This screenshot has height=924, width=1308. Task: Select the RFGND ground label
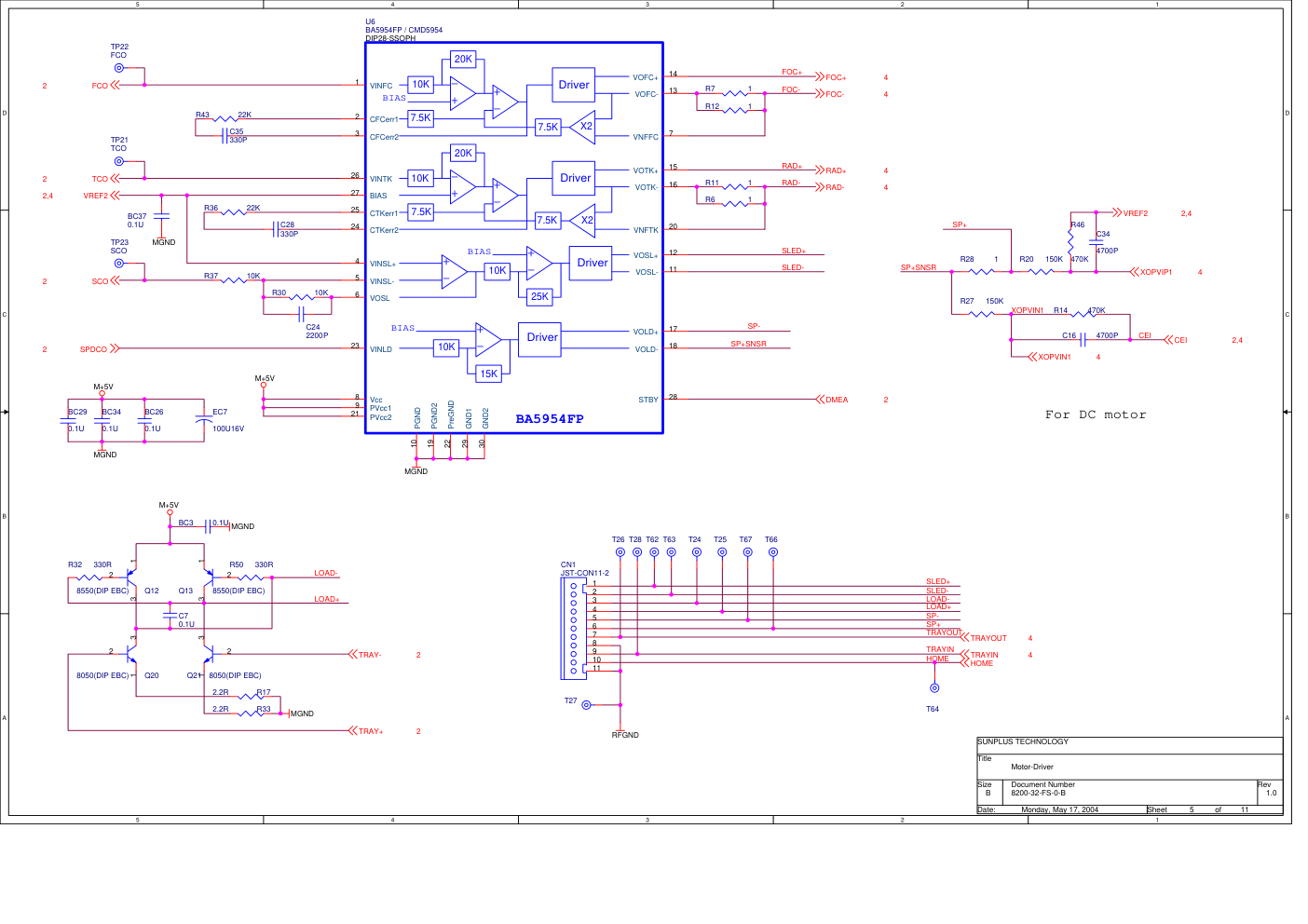(x=625, y=735)
